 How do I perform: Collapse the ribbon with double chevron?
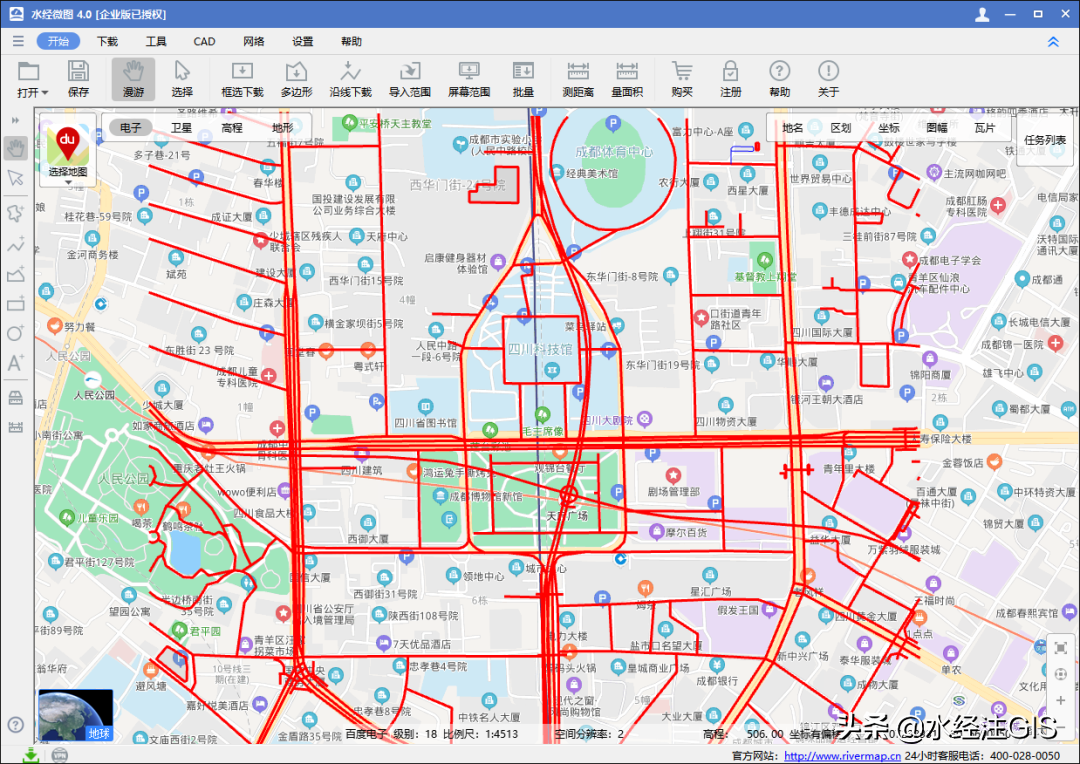point(1053,42)
